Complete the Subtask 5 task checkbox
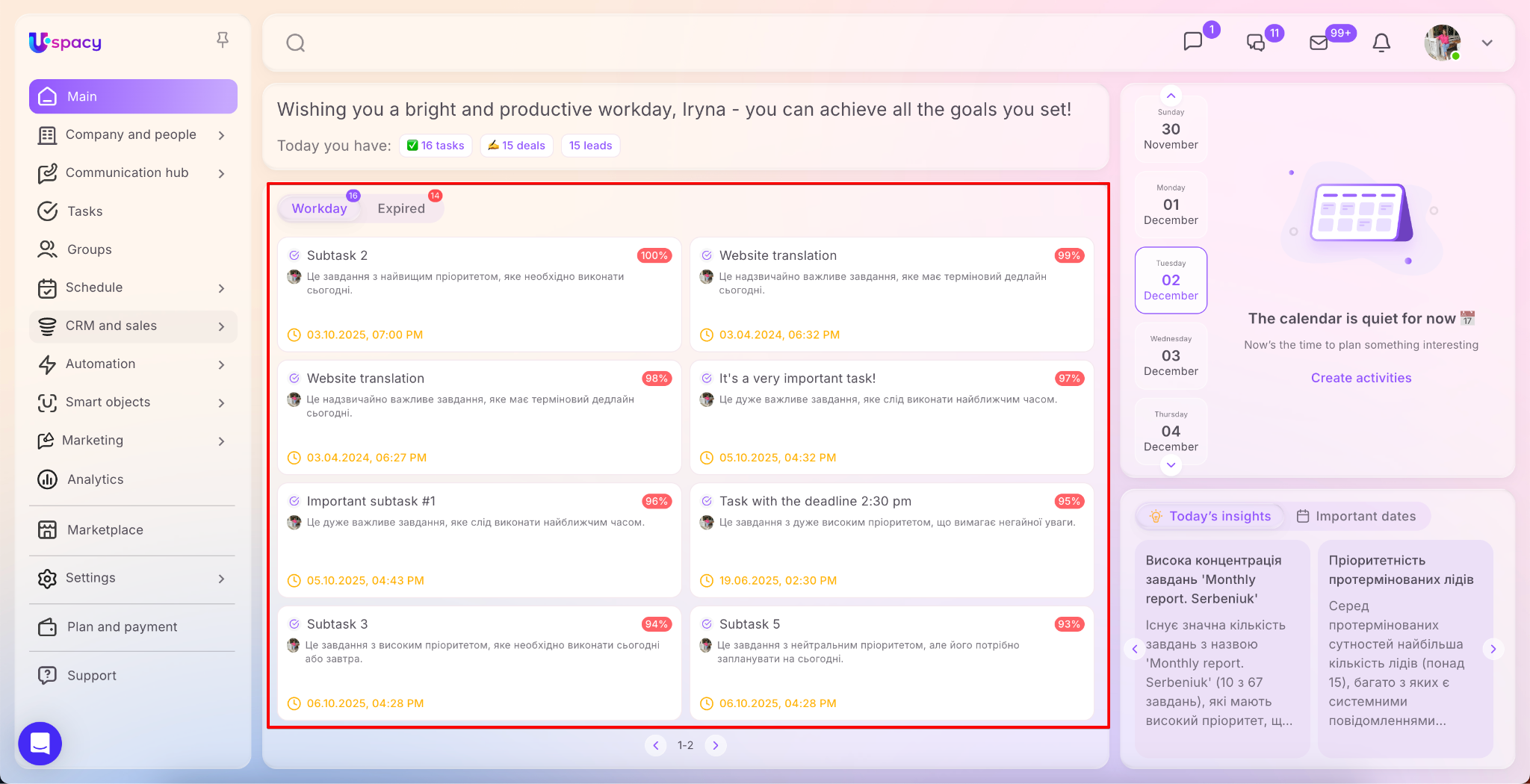Viewport: 1530px width, 784px height. click(x=707, y=624)
